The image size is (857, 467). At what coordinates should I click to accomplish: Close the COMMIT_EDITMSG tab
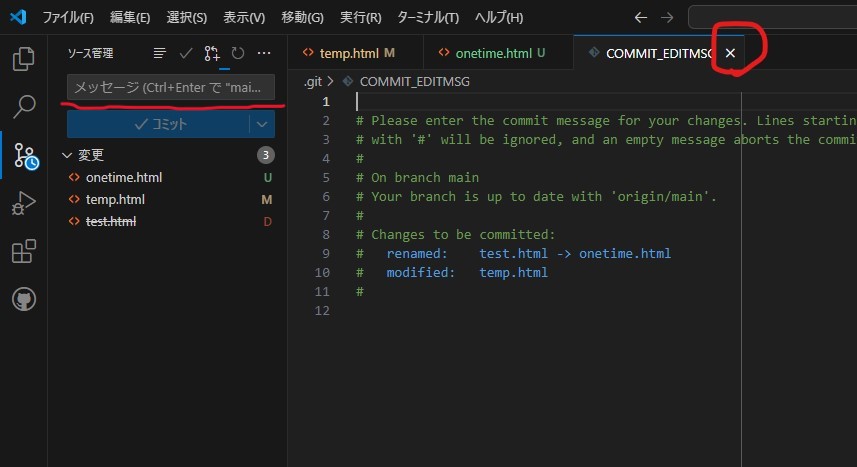pos(730,53)
